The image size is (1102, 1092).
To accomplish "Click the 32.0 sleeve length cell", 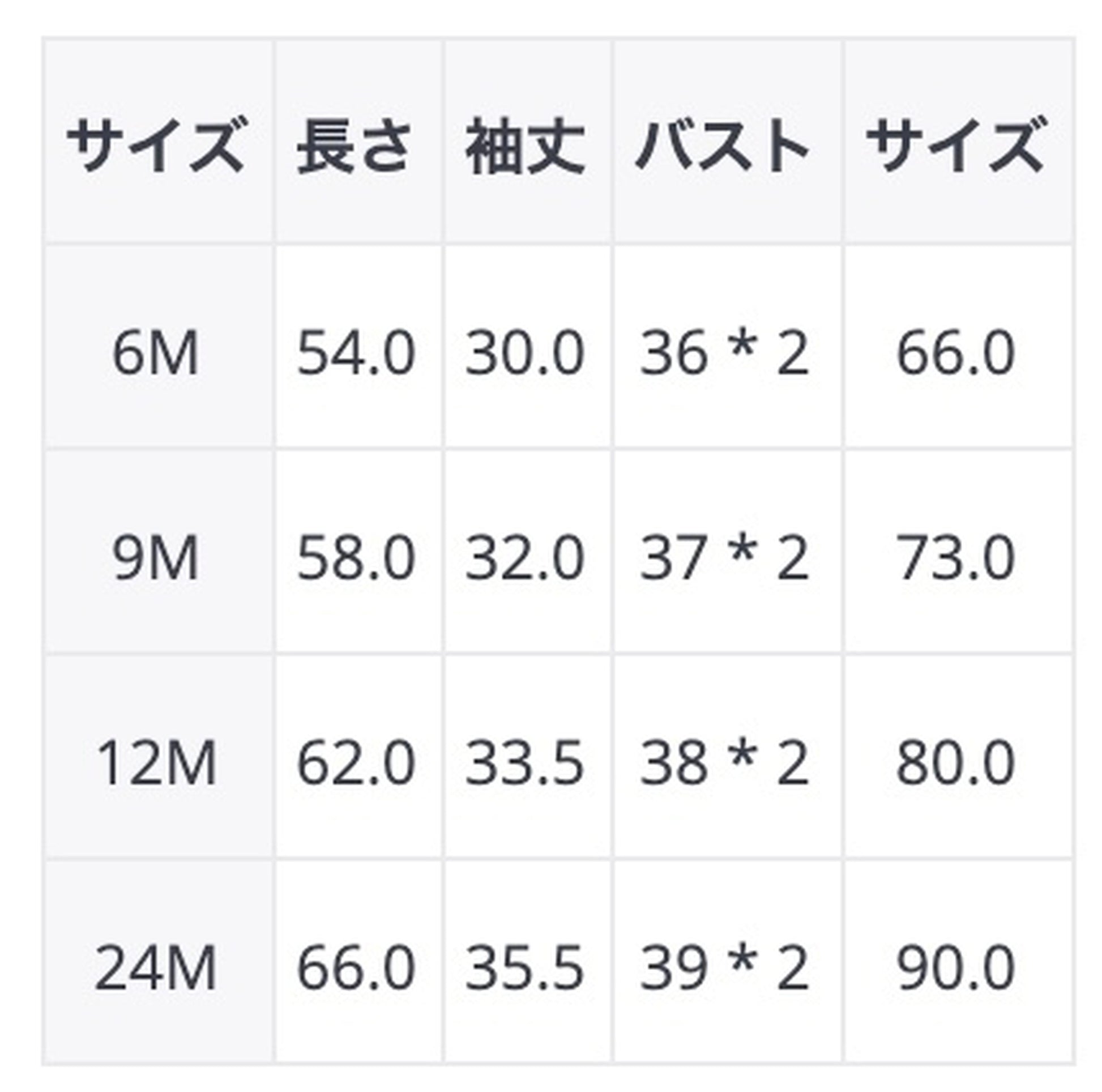I will [526, 560].
